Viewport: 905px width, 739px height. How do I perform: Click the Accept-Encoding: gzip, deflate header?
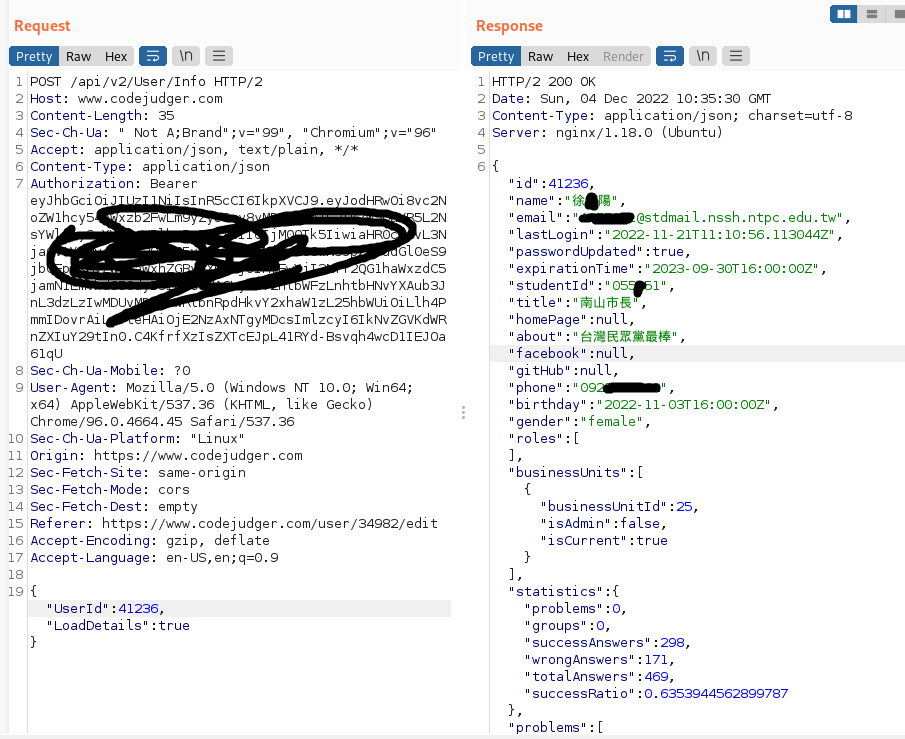tap(150, 540)
